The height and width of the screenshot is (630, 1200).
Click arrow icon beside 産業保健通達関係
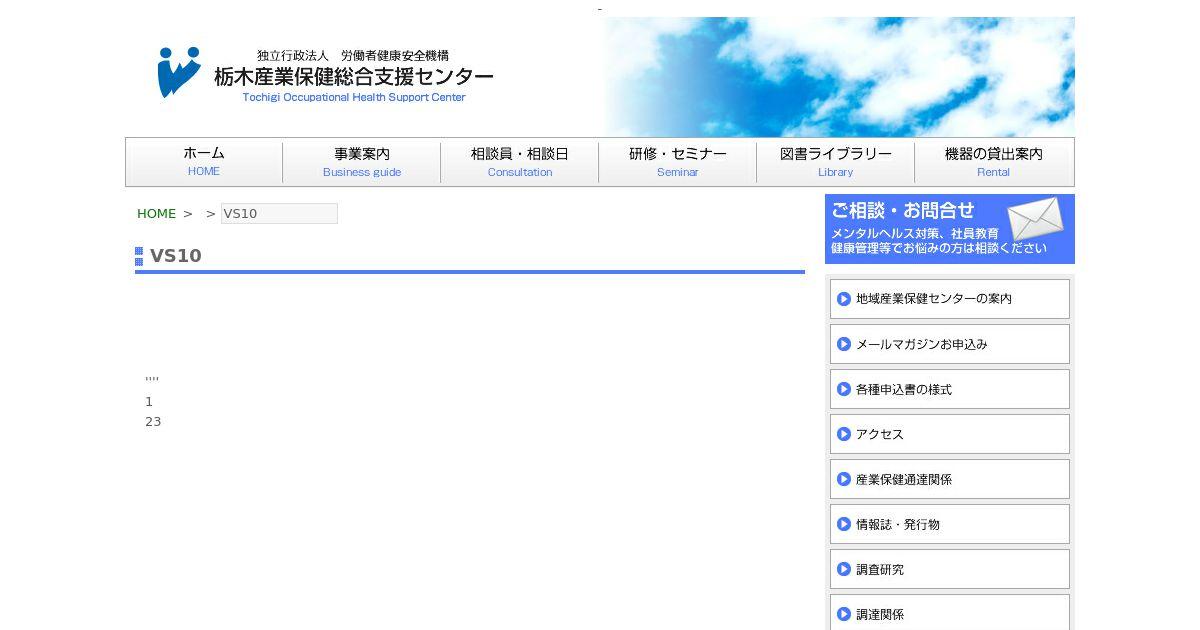[844, 479]
